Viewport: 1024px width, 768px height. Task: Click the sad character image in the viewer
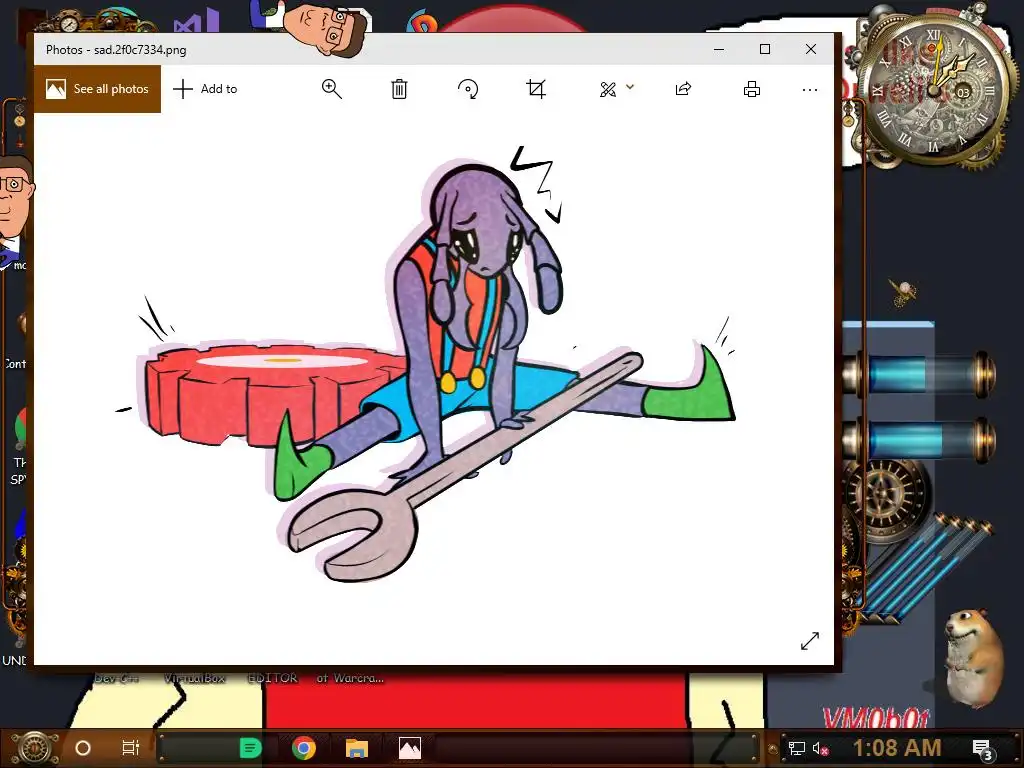(x=427, y=363)
